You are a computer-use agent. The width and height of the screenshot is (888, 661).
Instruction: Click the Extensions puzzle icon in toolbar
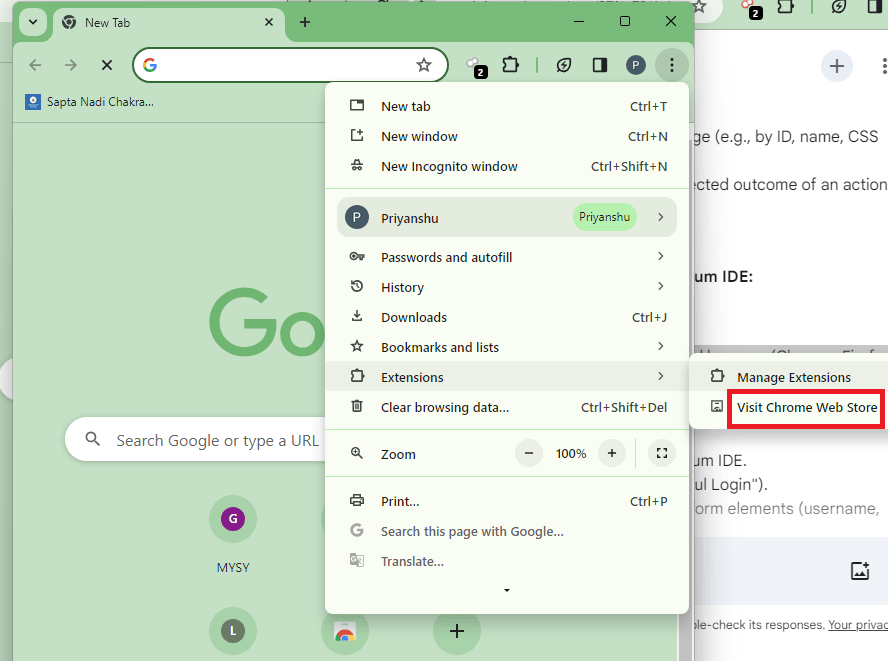(x=510, y=65)
